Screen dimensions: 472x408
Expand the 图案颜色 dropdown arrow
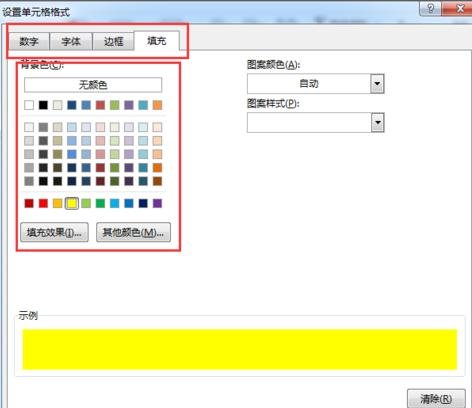377,83
